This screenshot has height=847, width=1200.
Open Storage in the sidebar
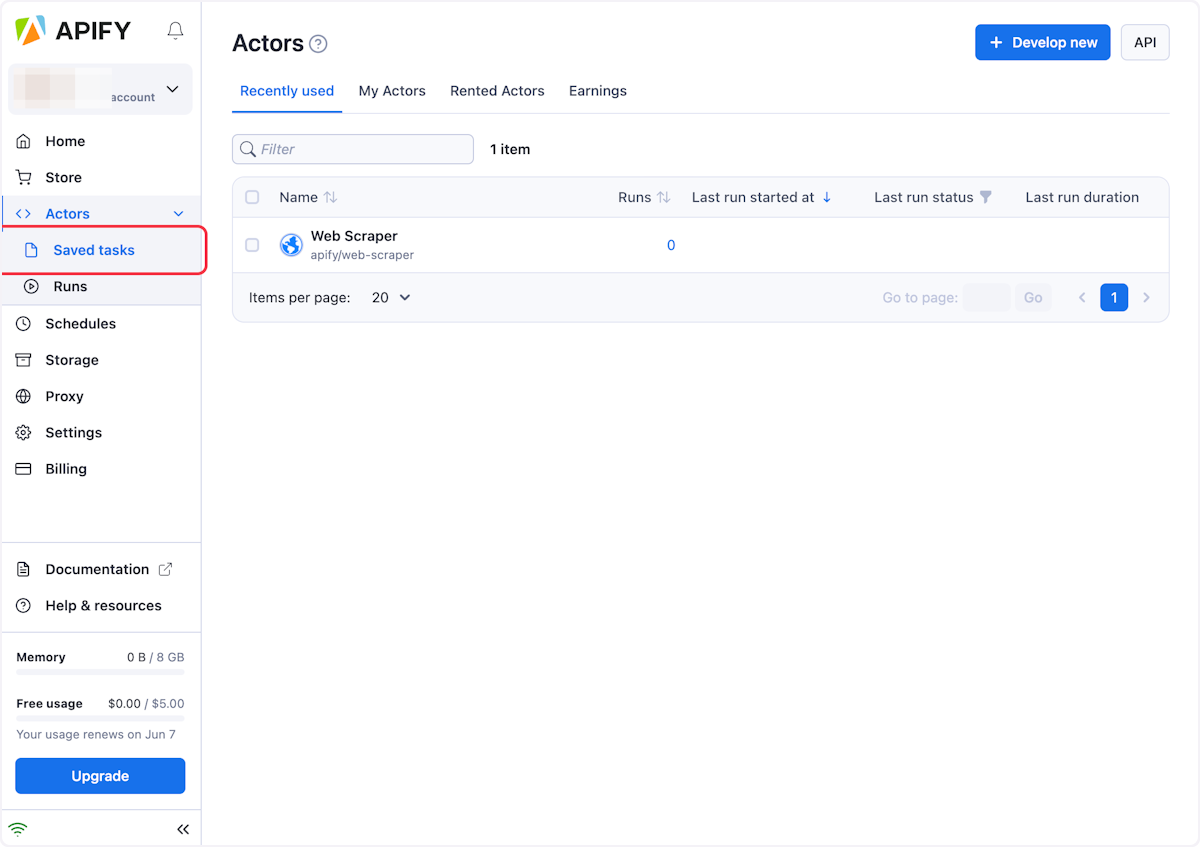(x=101, y=360)
